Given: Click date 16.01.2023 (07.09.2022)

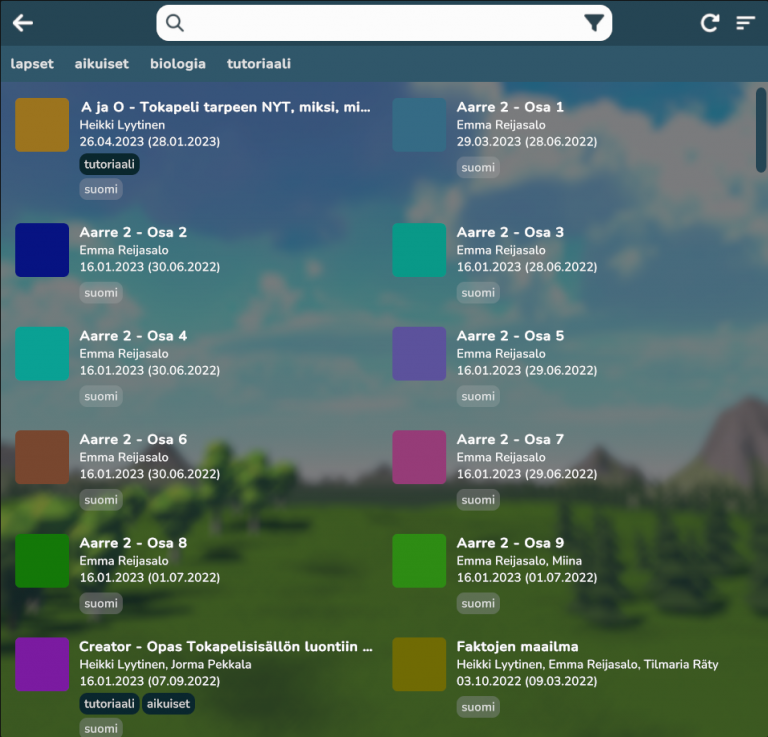Looking at the screenshot, I should [x=150, y=681].
